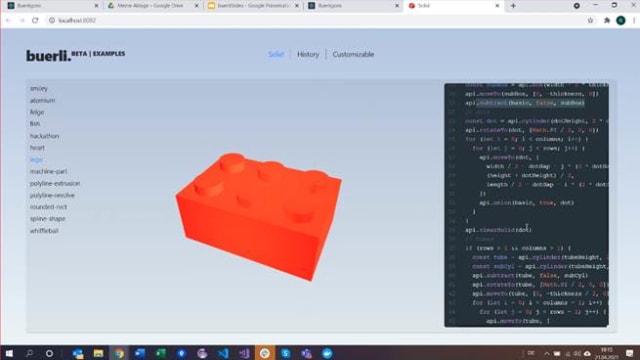The height and width of the screenshot is (360, 640).
Task: Bookmark this page with the star icon
Action: click(590, 20)
